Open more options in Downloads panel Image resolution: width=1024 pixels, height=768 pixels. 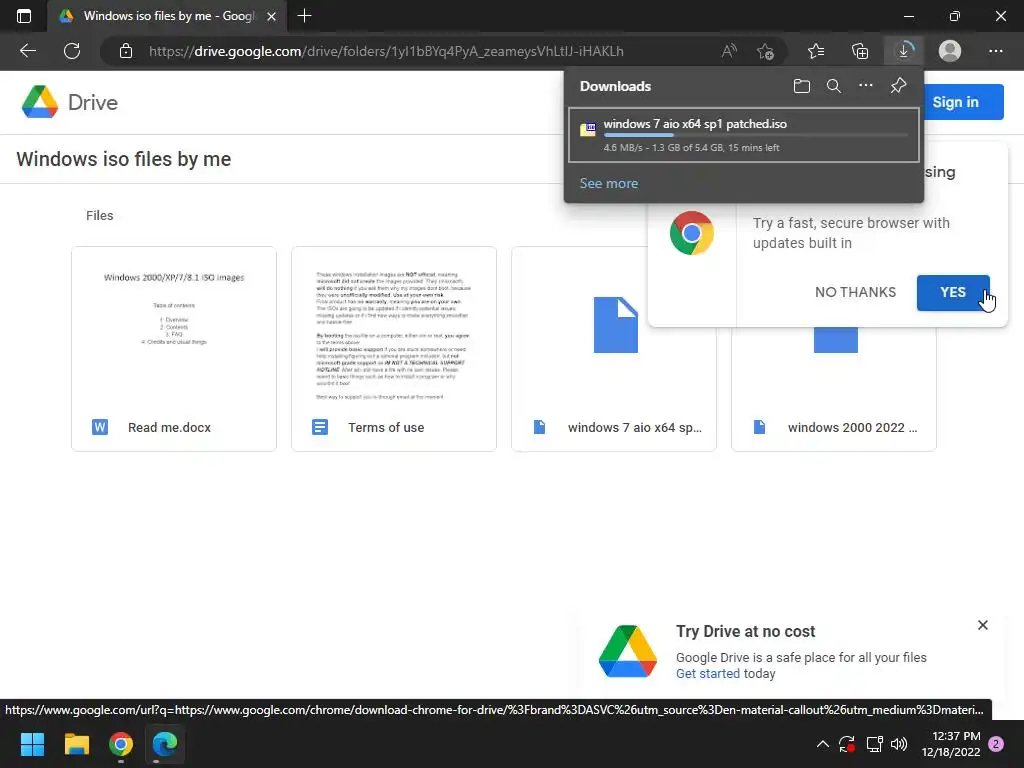pos(865,86)
